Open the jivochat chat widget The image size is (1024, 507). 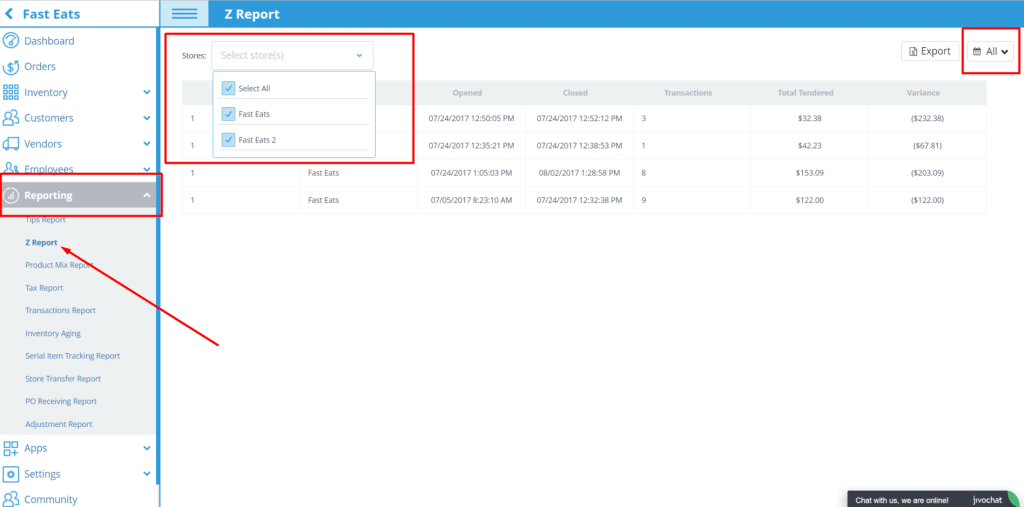935,500
